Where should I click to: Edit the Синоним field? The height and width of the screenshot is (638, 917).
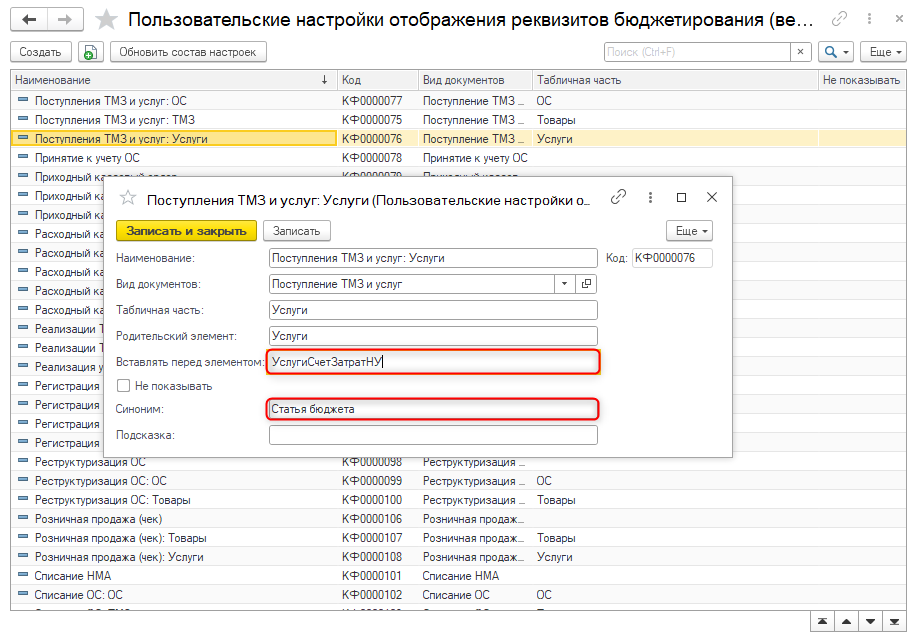pos(433,409)
